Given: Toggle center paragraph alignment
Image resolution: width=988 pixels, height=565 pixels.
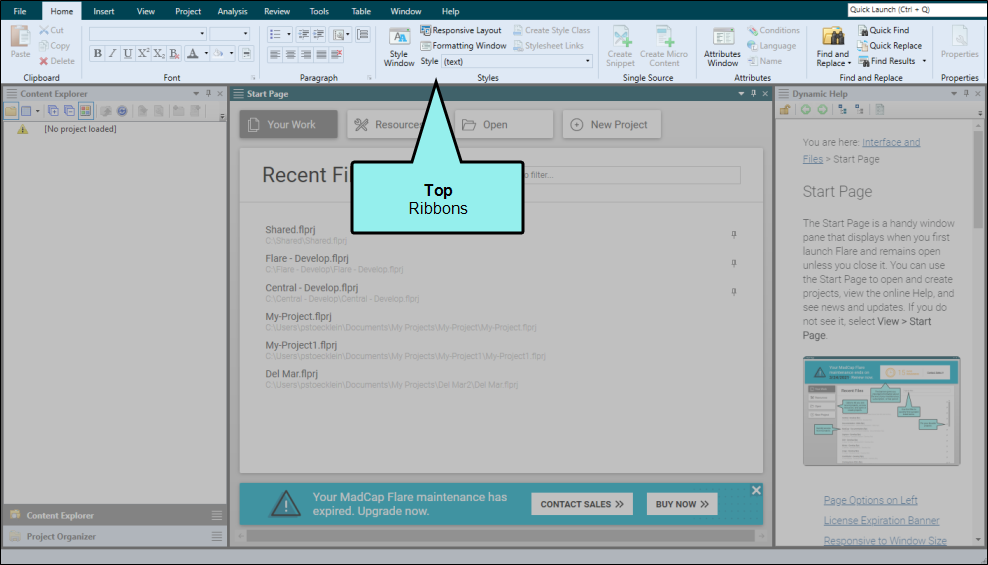Looking at the screenshot, I should point(290,55).
